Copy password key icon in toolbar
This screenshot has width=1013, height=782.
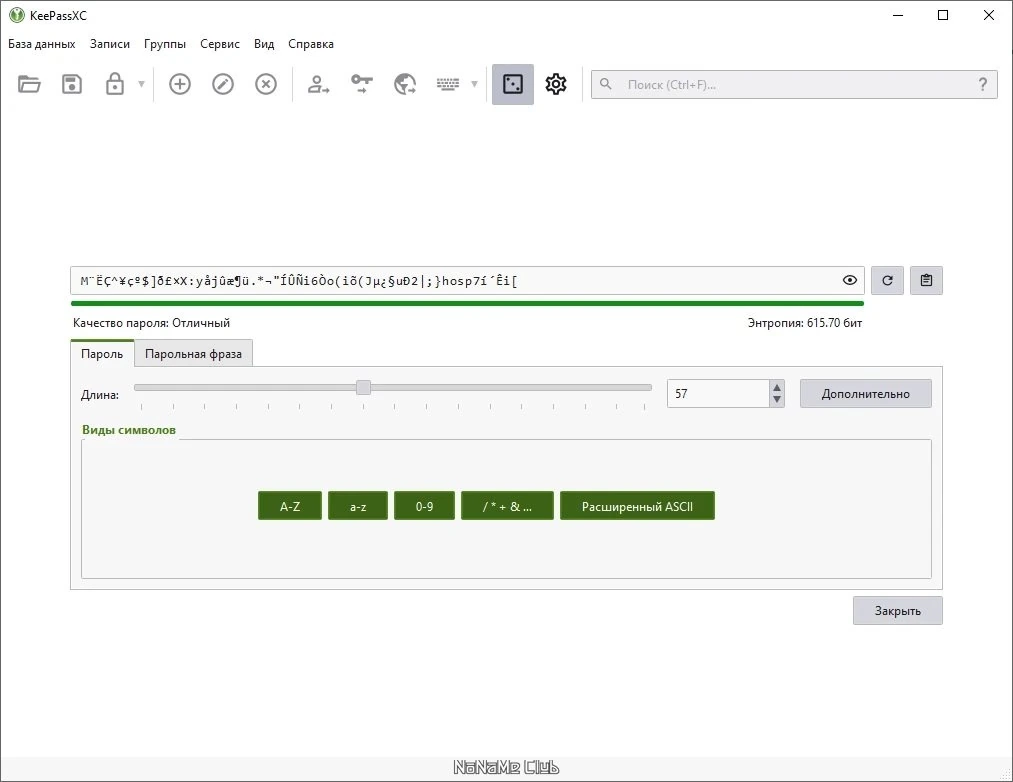pyautogui.click(x=361, y=84)
